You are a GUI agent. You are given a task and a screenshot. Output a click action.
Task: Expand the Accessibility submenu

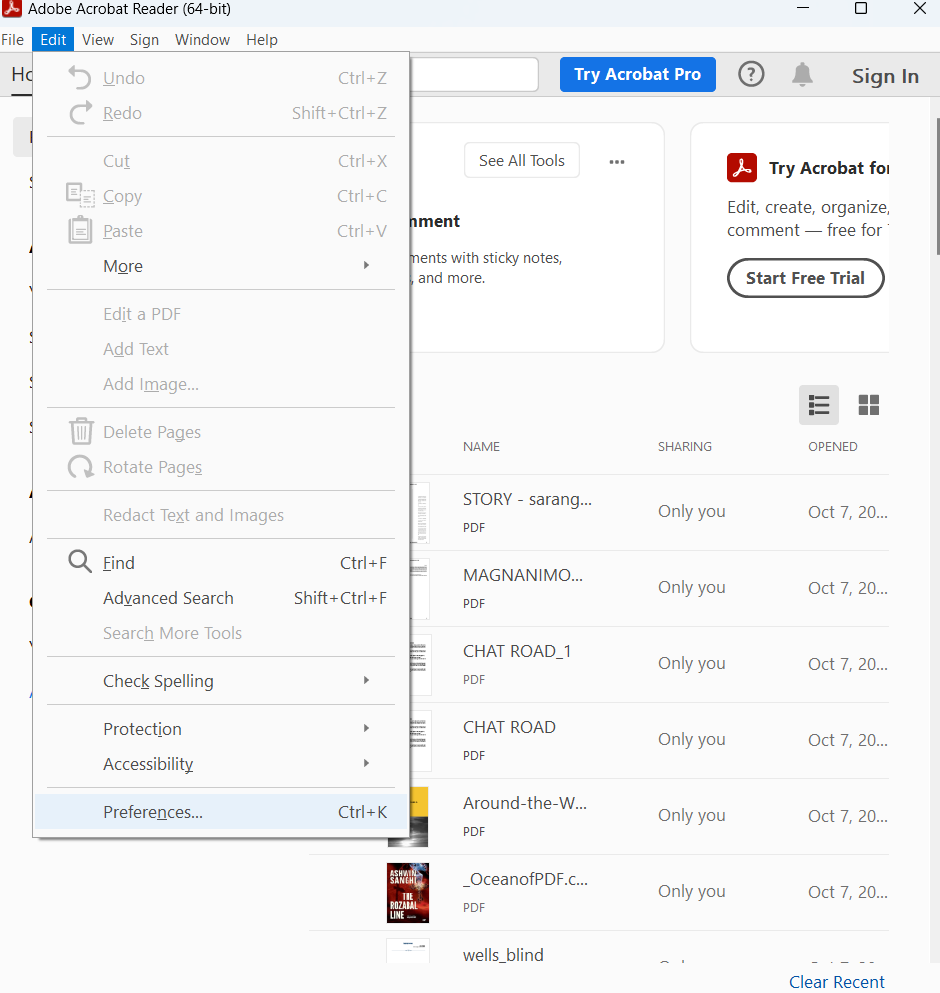[x=220, y=764]
